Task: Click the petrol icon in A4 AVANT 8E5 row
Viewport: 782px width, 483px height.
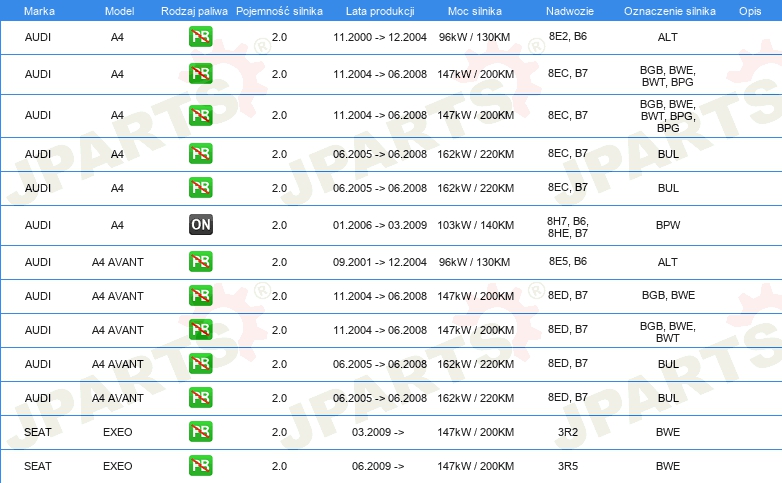Action: click(200, 261)
